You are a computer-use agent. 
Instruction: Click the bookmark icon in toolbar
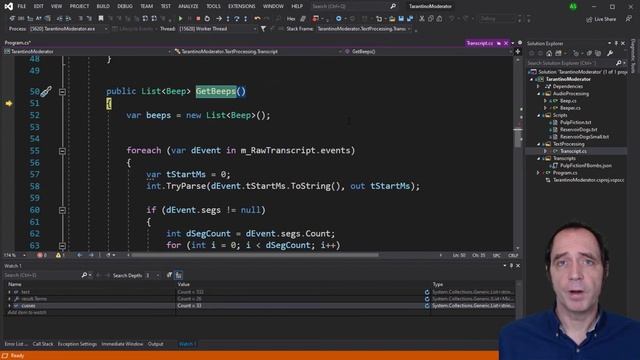point(101,19)
